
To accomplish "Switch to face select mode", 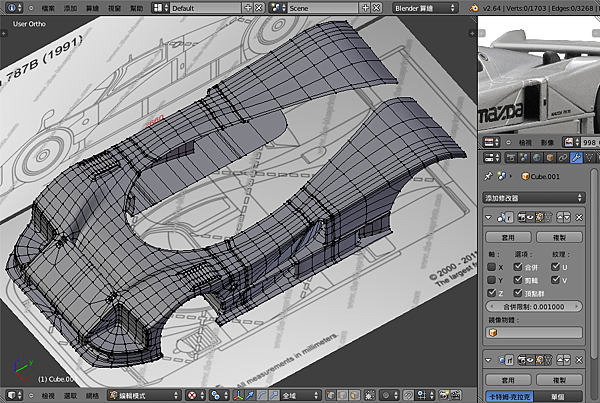I will click(x=354, y=395).
